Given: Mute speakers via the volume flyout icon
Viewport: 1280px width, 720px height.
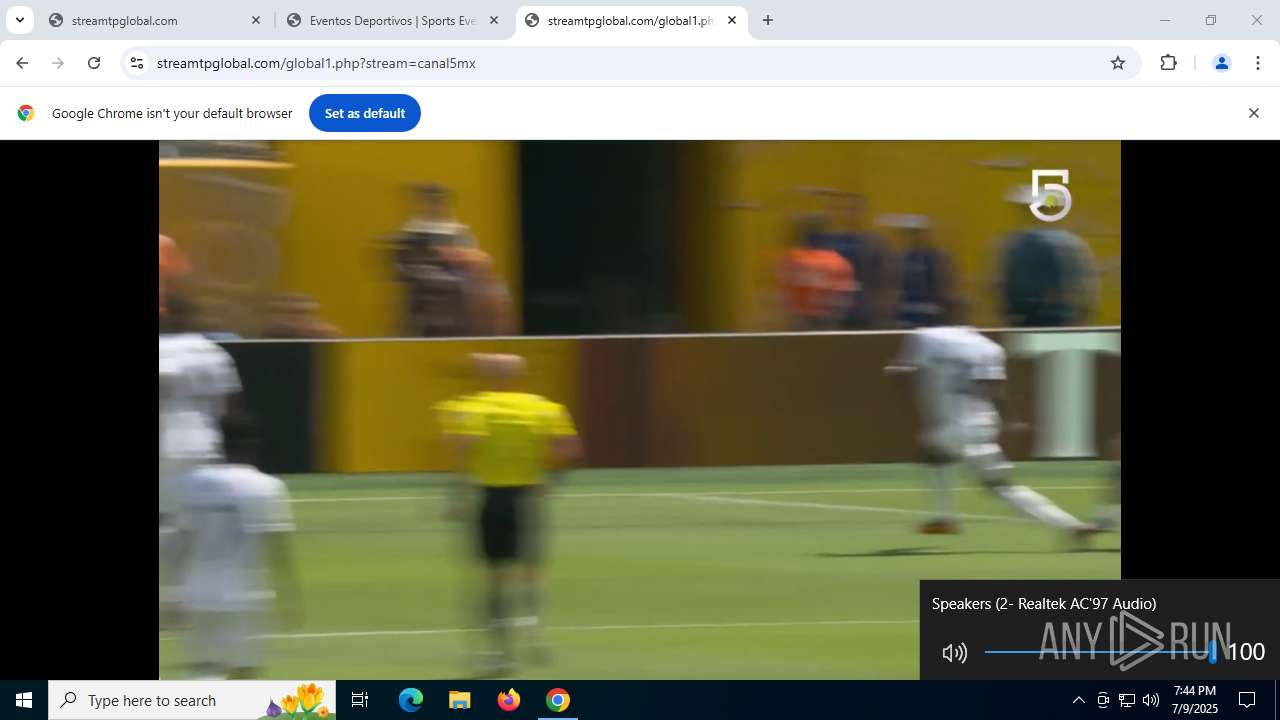Looking at the screenshot, I should pyautogui.click(x=955, y=653).
